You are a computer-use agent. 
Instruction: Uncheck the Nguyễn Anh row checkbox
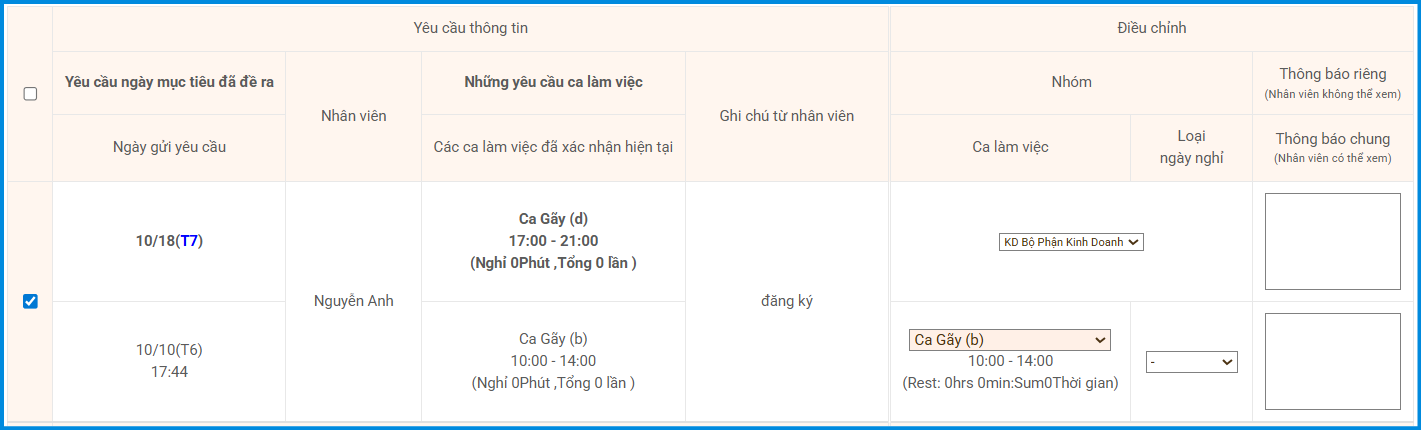30,301
